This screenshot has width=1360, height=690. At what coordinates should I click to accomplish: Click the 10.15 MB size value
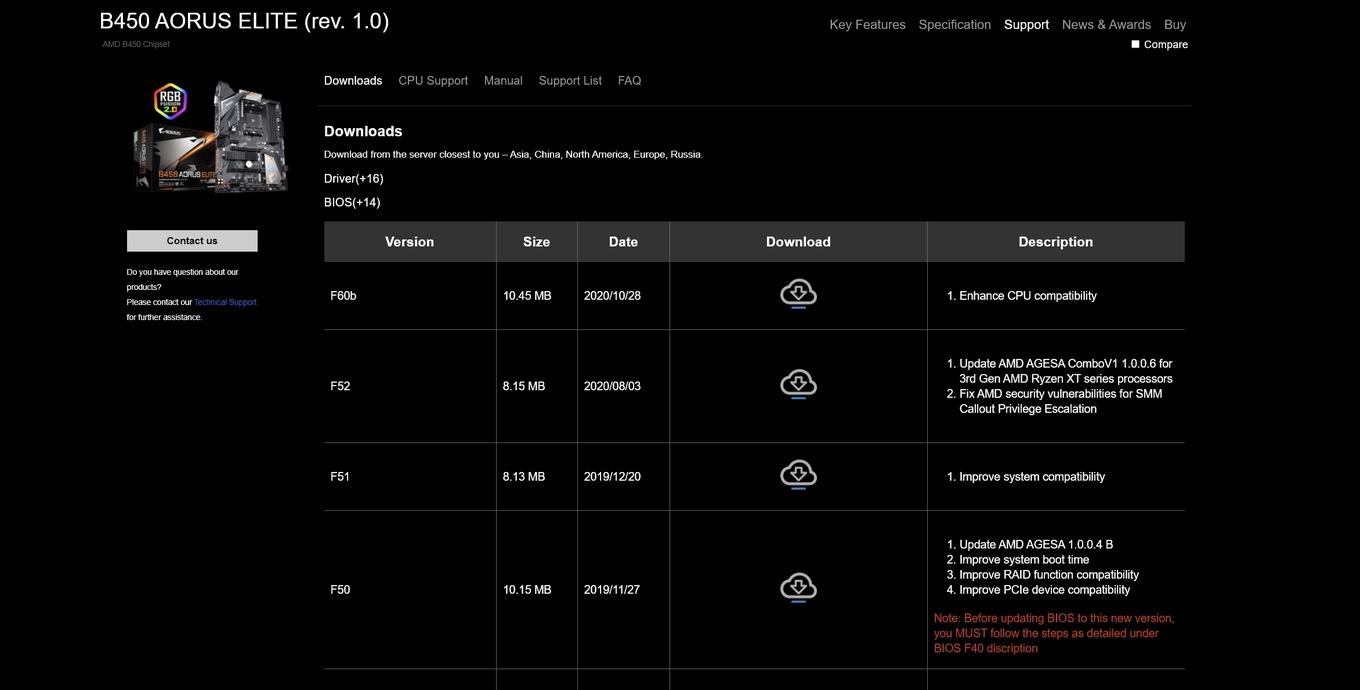[x=527, y=590]
